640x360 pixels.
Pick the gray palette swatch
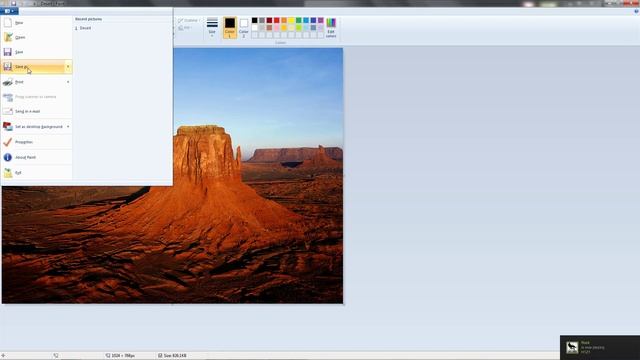pyautogui.click(x=262, y=20)
